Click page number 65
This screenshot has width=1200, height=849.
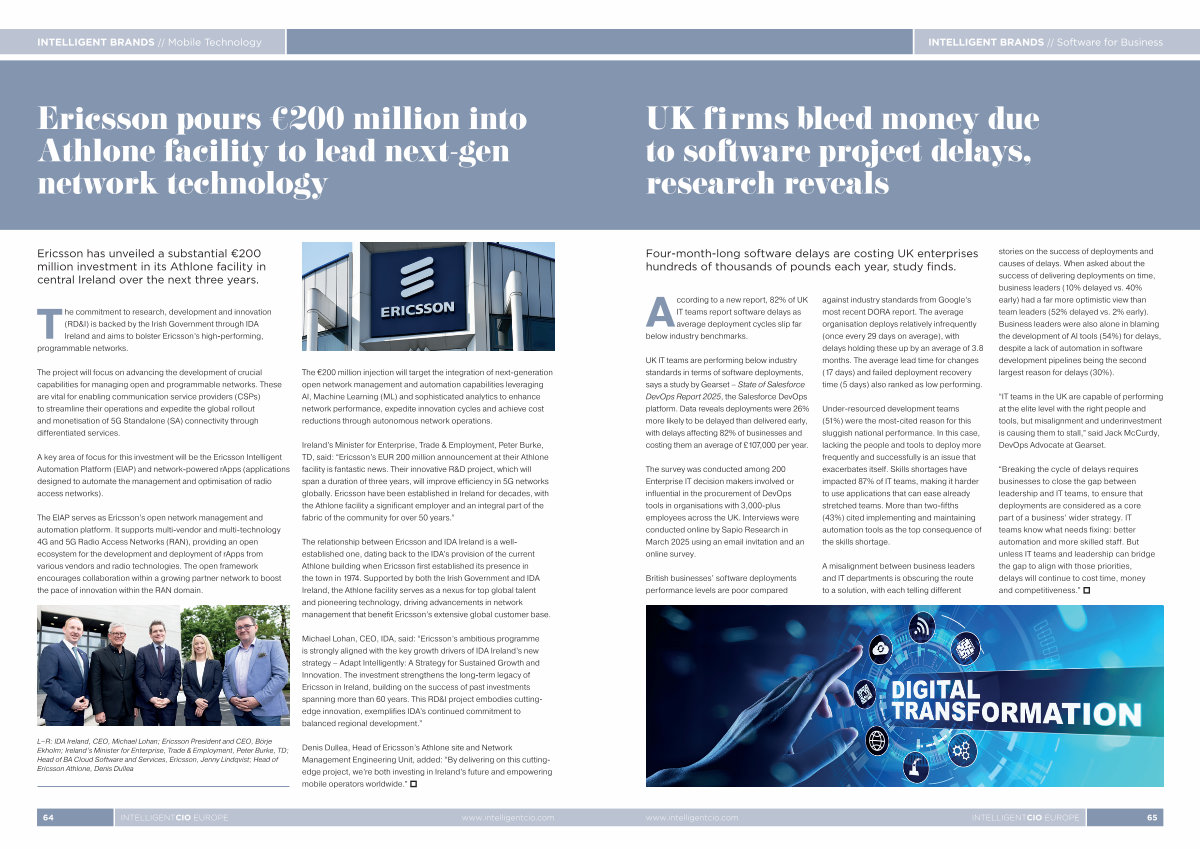tap(1152, 818)
